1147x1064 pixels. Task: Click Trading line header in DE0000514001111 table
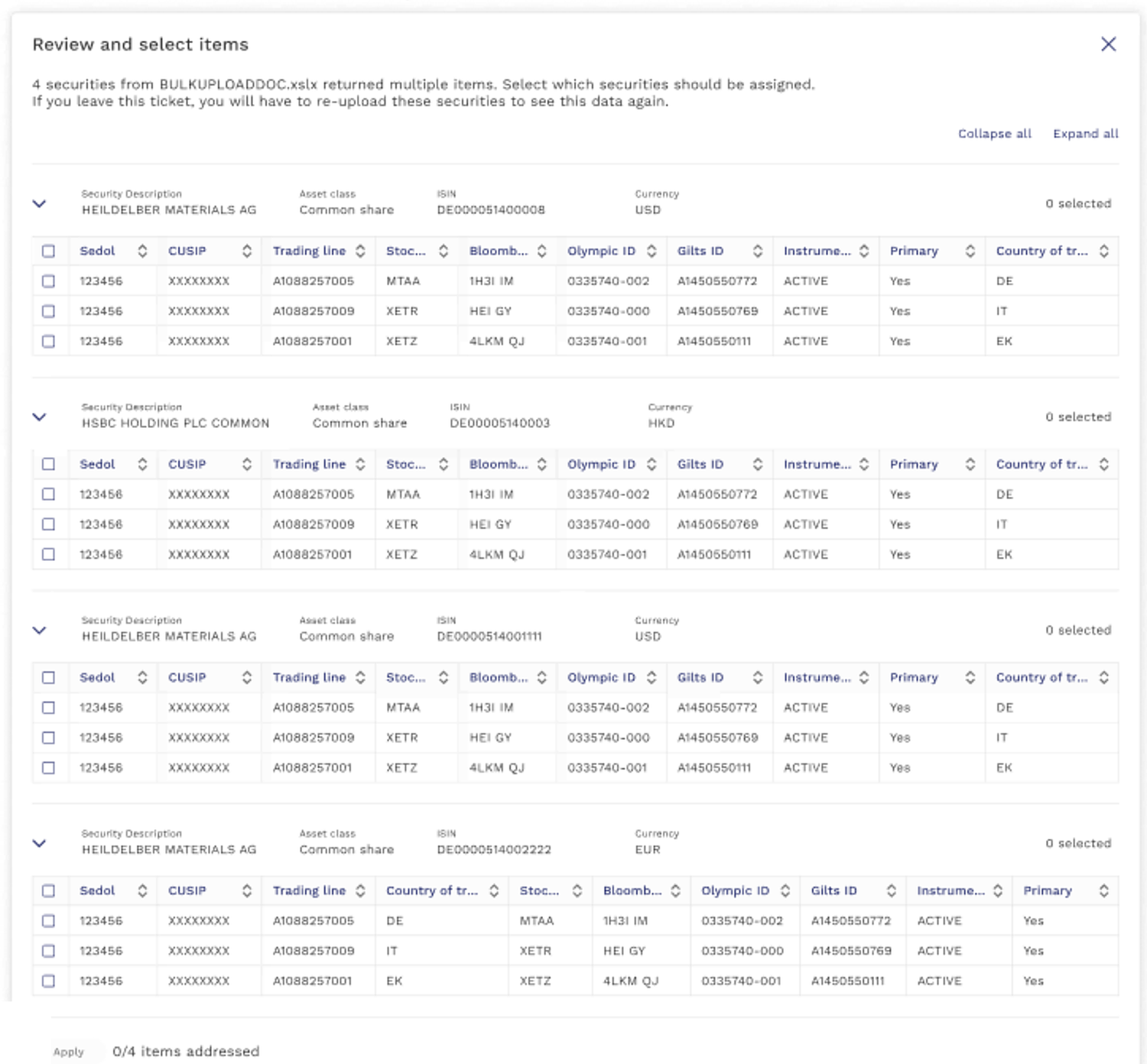(x=309, y=677)
